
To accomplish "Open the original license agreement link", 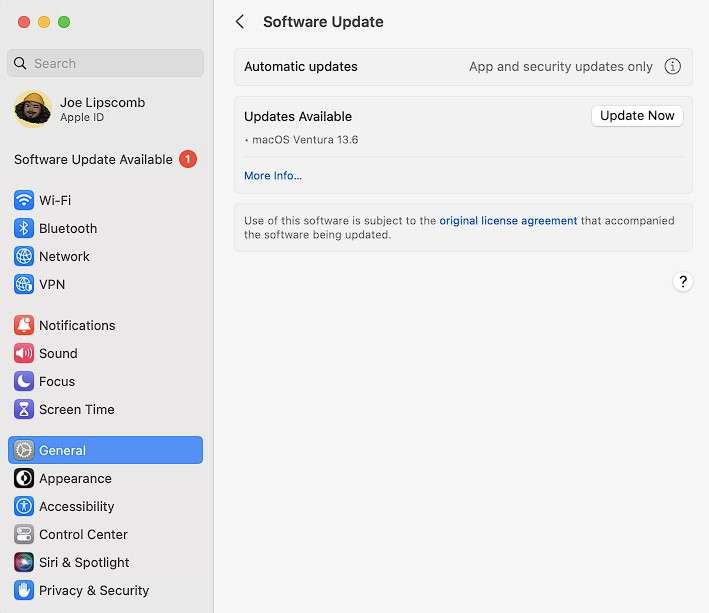I will pyautogui.click(x=508, y=221).
